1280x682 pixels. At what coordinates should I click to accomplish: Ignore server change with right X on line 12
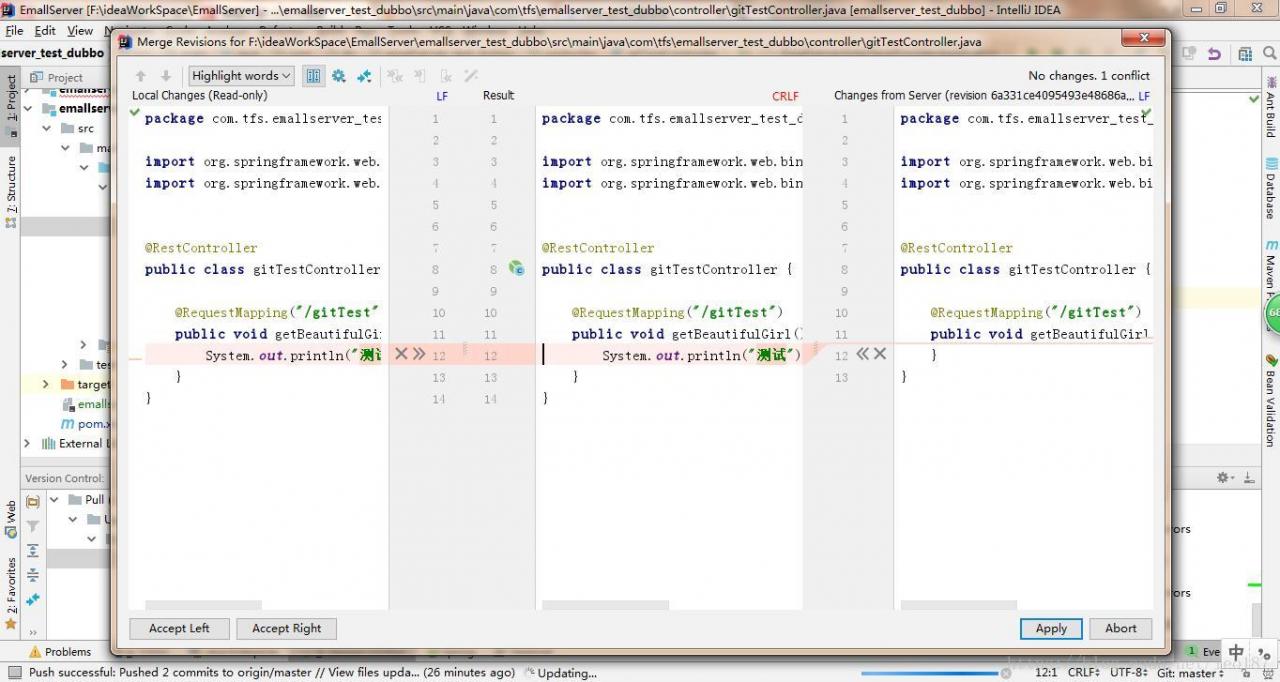880,354
